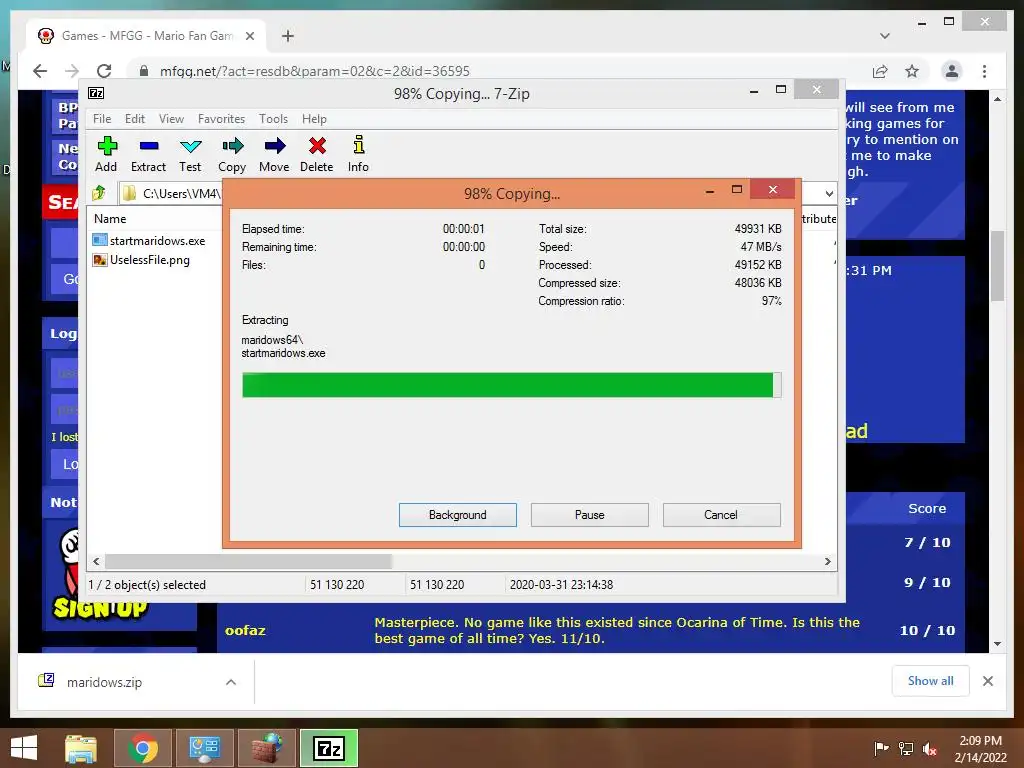Open maridows.zip from downloads bar
This screenshot has width=1024, height=768.
tap(104, 682)
